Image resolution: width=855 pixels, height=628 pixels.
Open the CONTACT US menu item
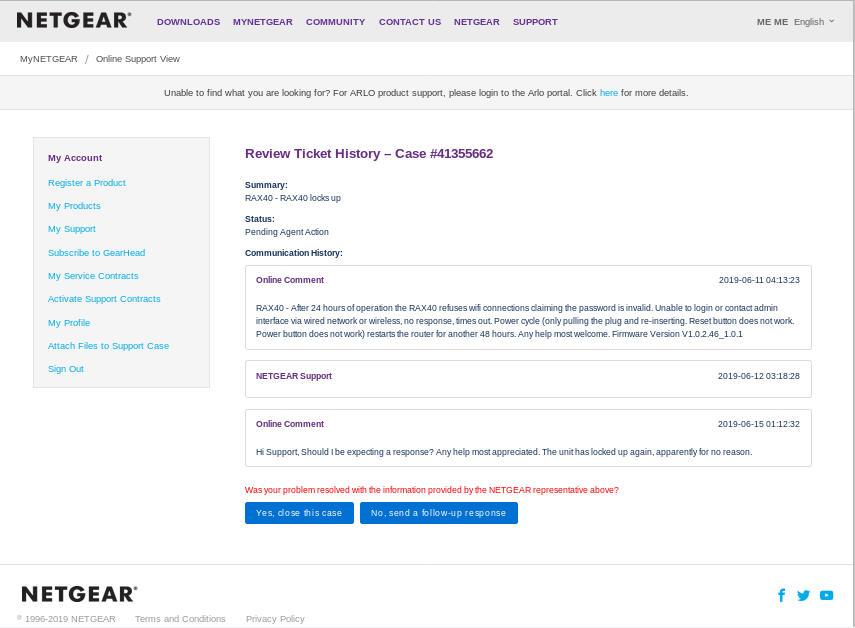(410, 22)
